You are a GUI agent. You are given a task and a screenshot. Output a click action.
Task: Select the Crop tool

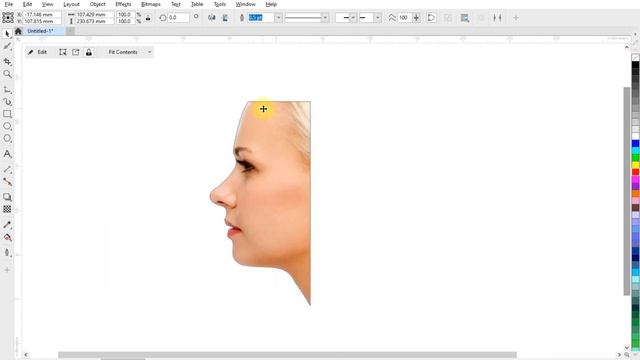point(7,62)
